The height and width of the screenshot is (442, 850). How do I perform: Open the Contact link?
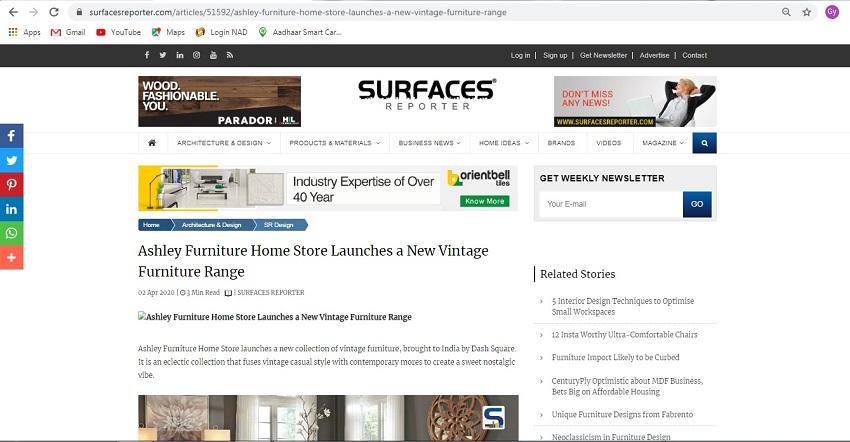tap(694, 55)
